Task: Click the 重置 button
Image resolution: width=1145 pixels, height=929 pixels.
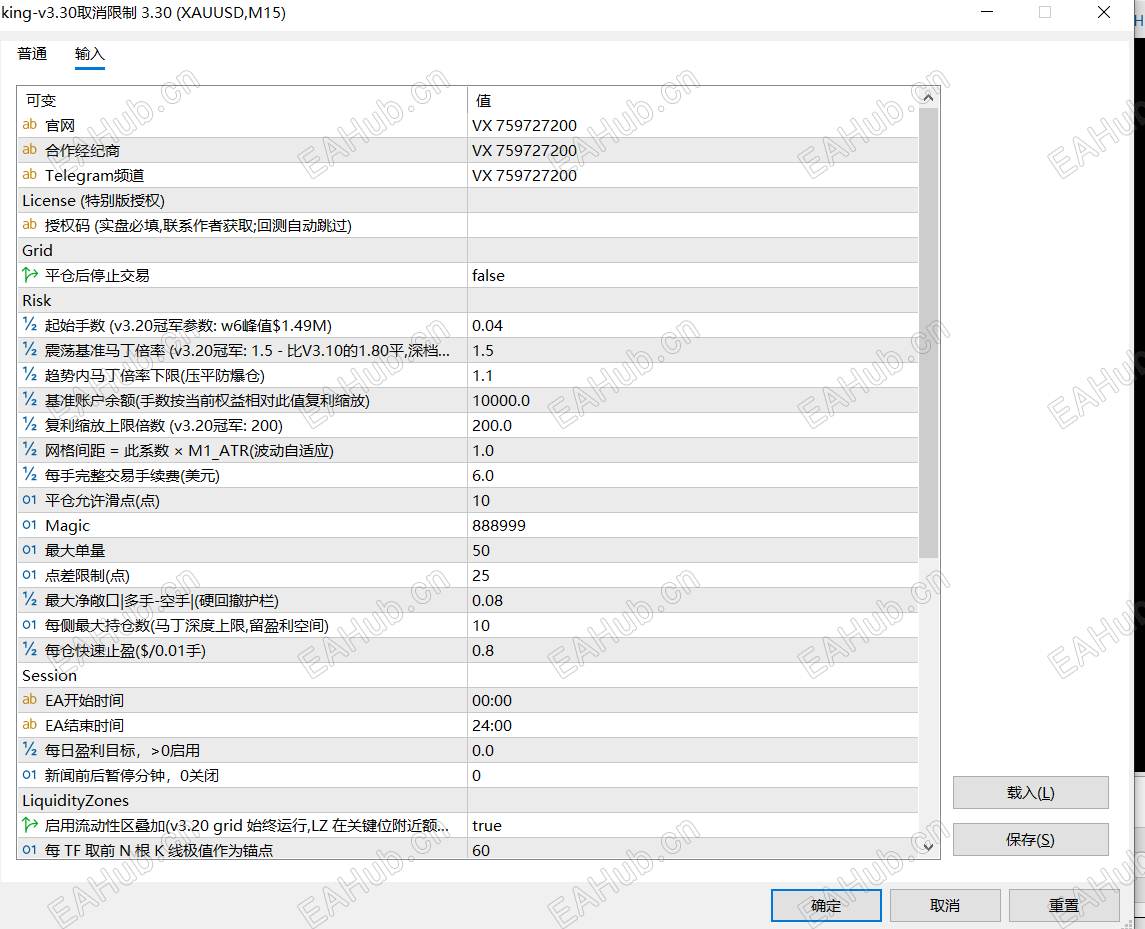Action: 1064,906
